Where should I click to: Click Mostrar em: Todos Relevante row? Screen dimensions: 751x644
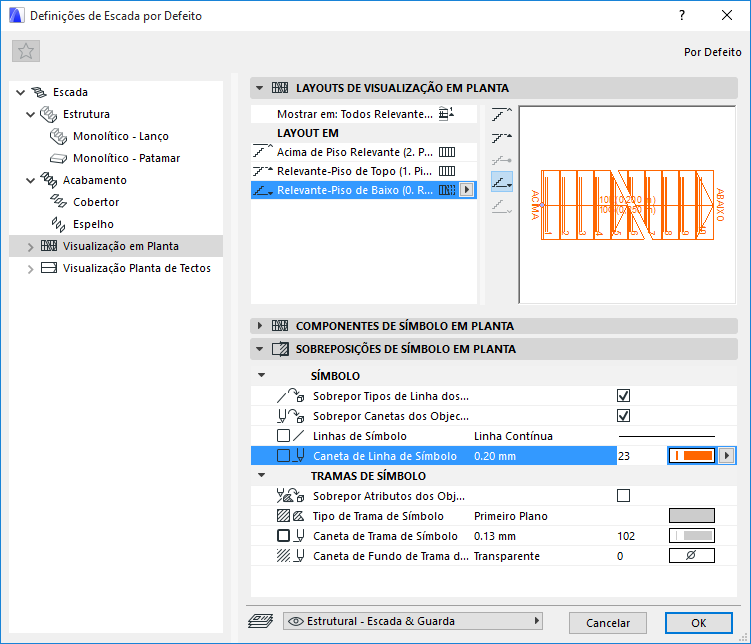click(x=364, y=114)
